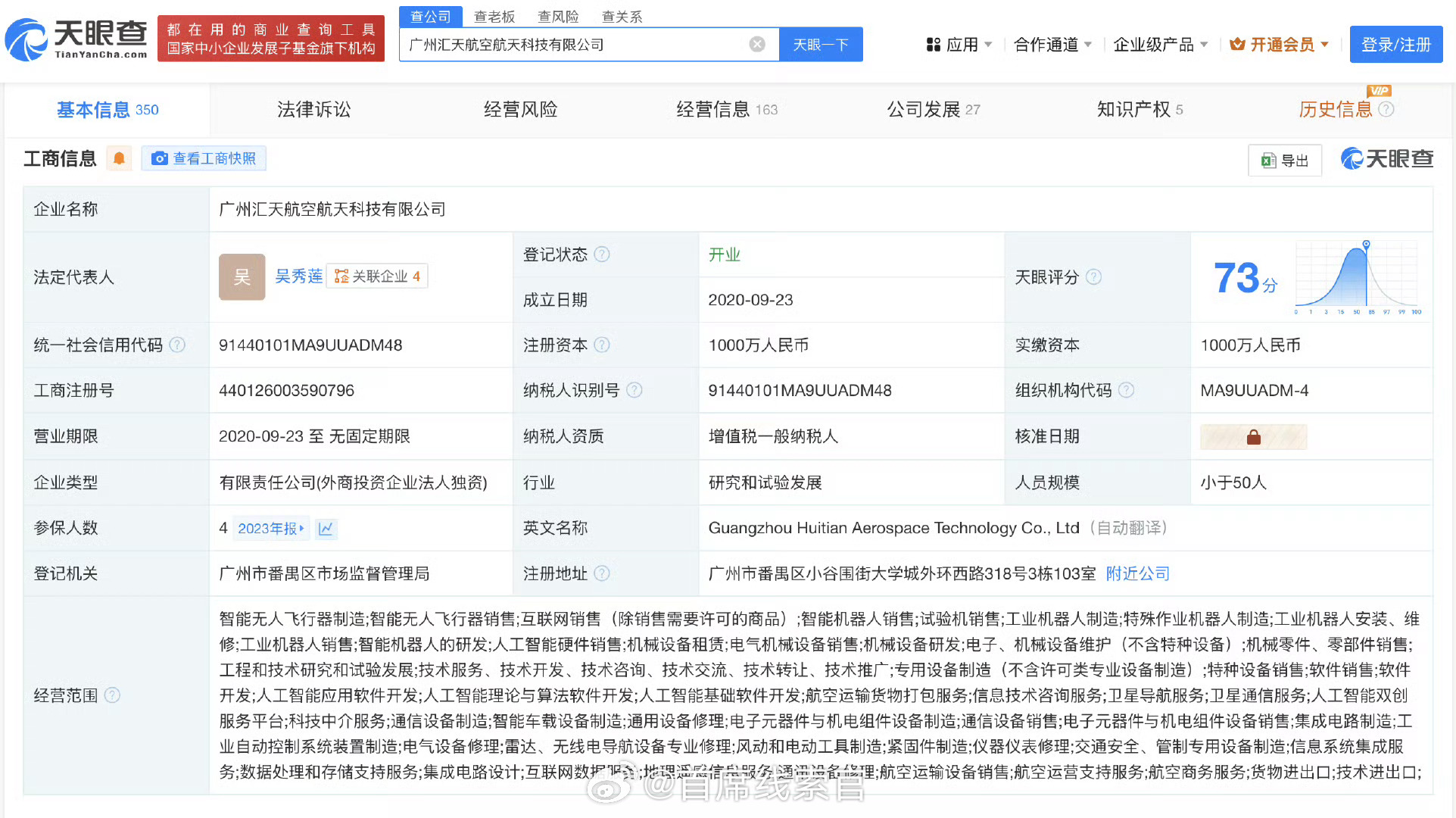The width and height of the screenshot is (1456, 818).
Task: Click the TianYanCha logo
Action: pyautogui.click(x=76, y=39)
